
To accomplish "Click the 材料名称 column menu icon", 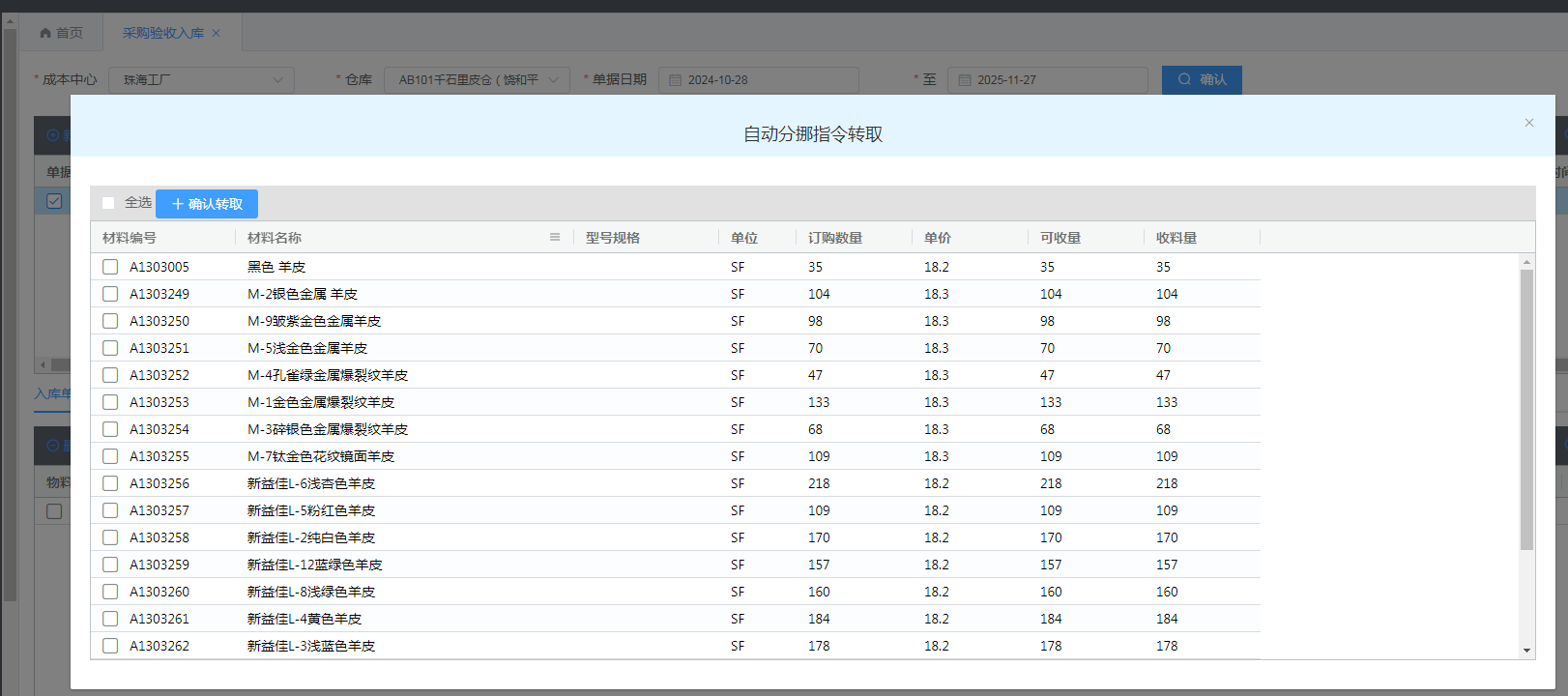I will pos(555,237).
